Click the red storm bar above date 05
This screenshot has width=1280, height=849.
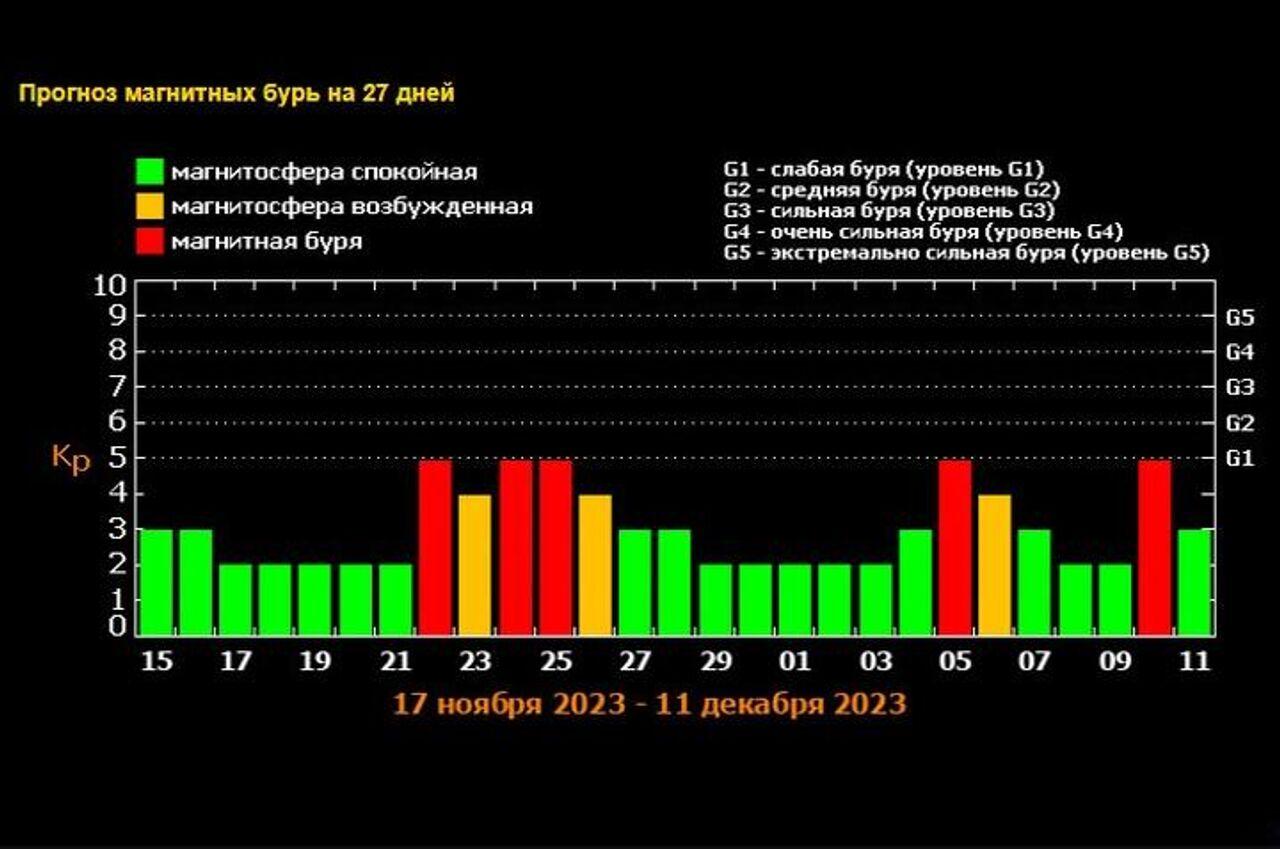pyautogui.click(x=956, y=547)
